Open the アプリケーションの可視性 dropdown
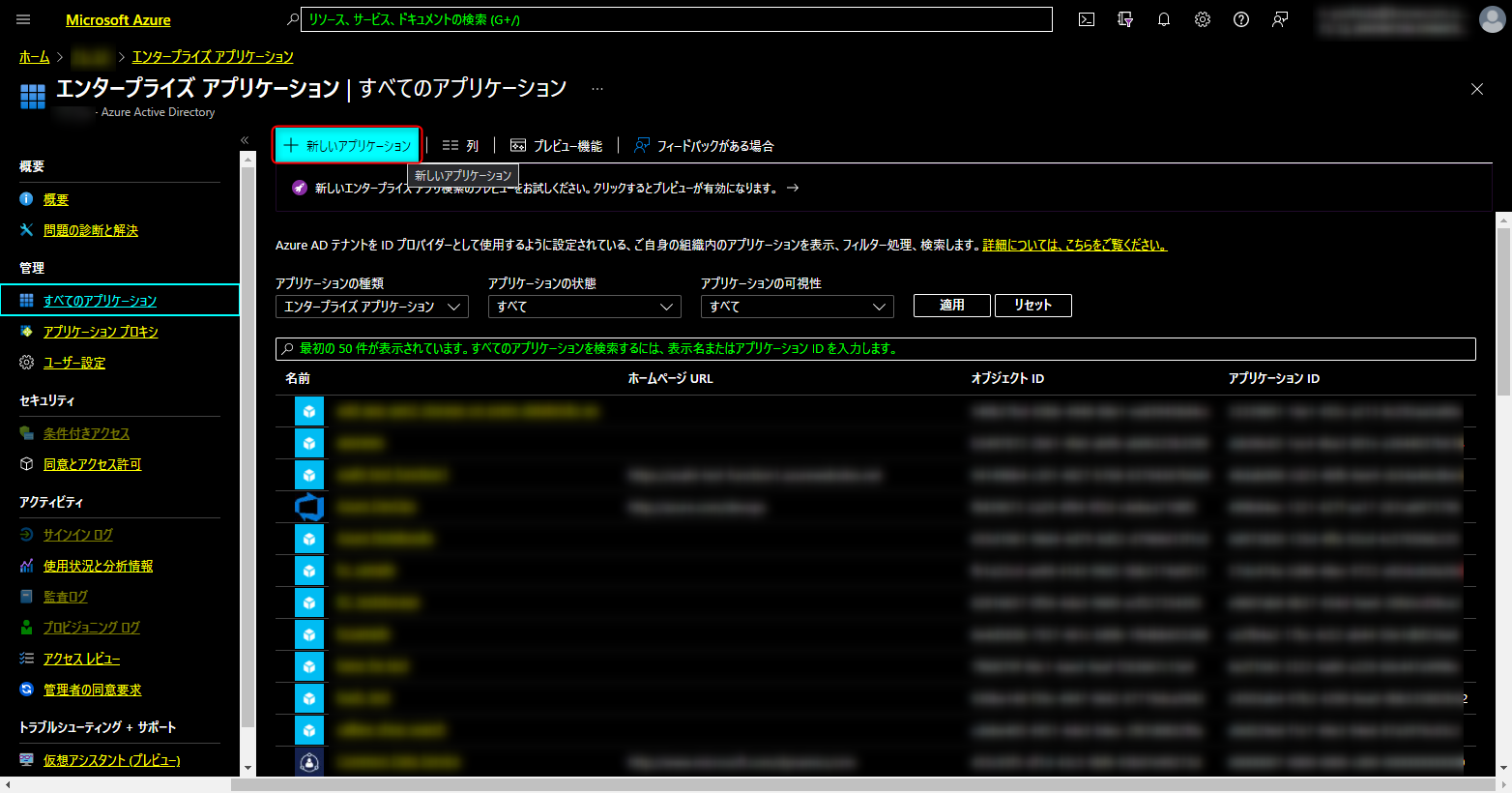The height and width of the screenshot is (793, 1512). pyautogui.click(x=798, y=307)
